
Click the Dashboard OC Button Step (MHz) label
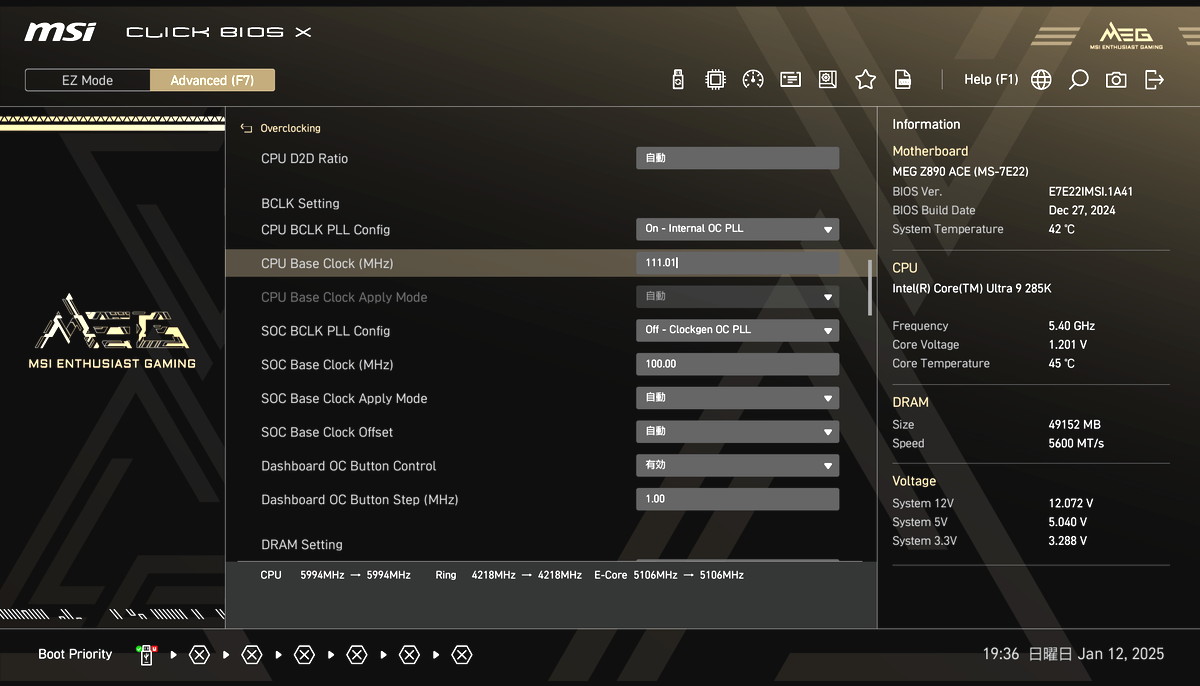click(360, 500)
